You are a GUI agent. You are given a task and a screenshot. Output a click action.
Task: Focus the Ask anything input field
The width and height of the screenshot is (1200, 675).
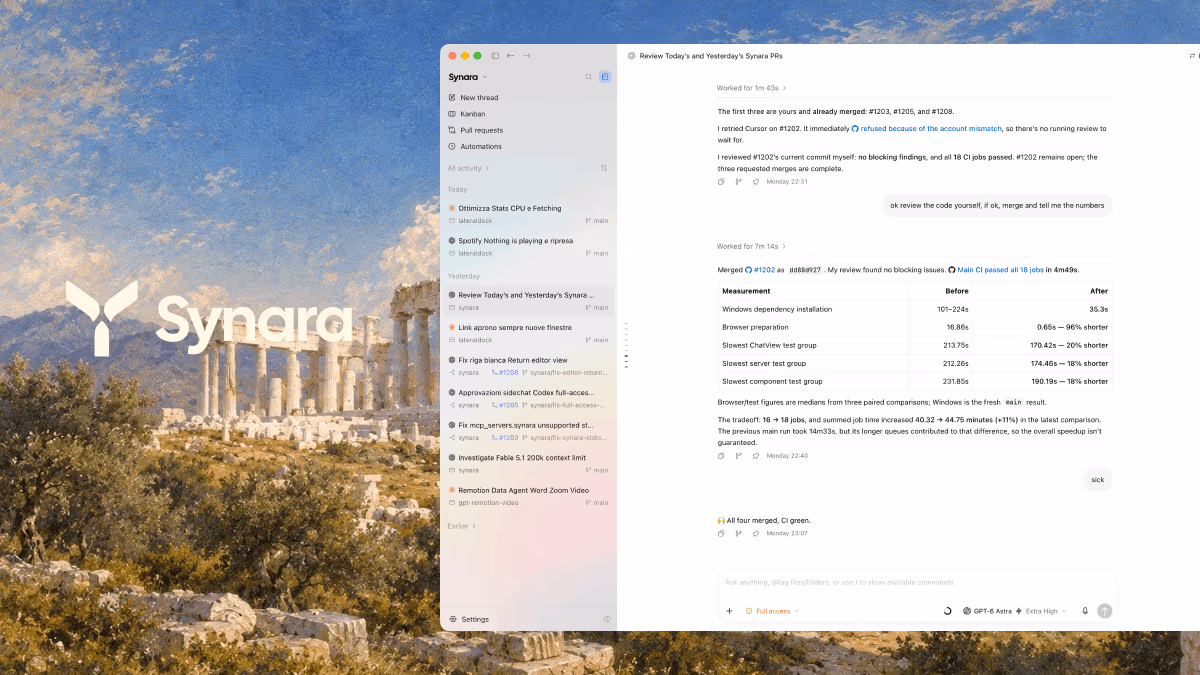915,582
